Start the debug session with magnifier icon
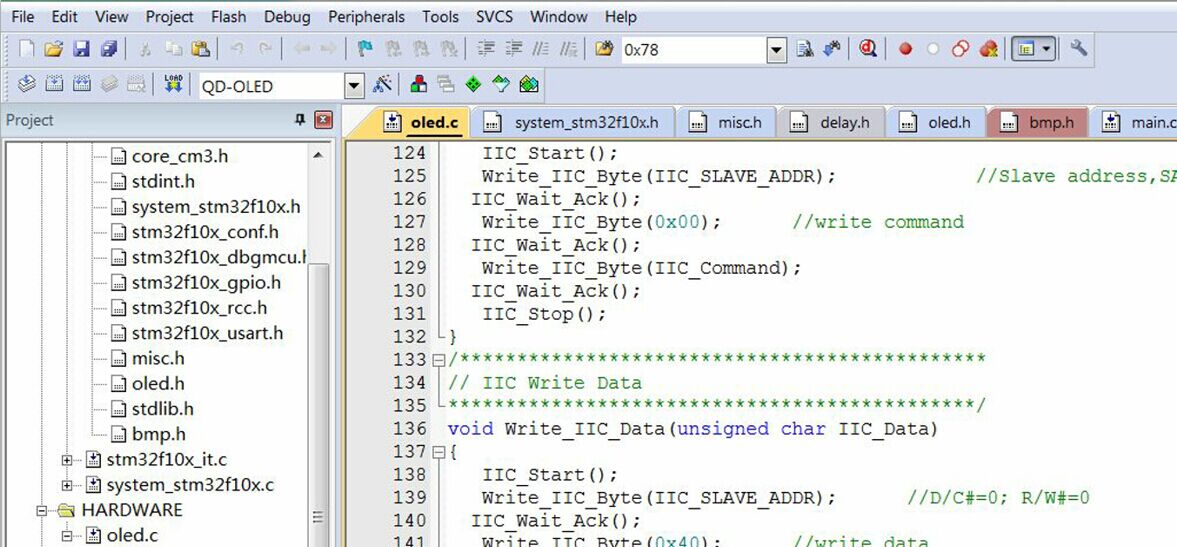The height and width of the screenshot is (547, 1177). pos(868,49)
